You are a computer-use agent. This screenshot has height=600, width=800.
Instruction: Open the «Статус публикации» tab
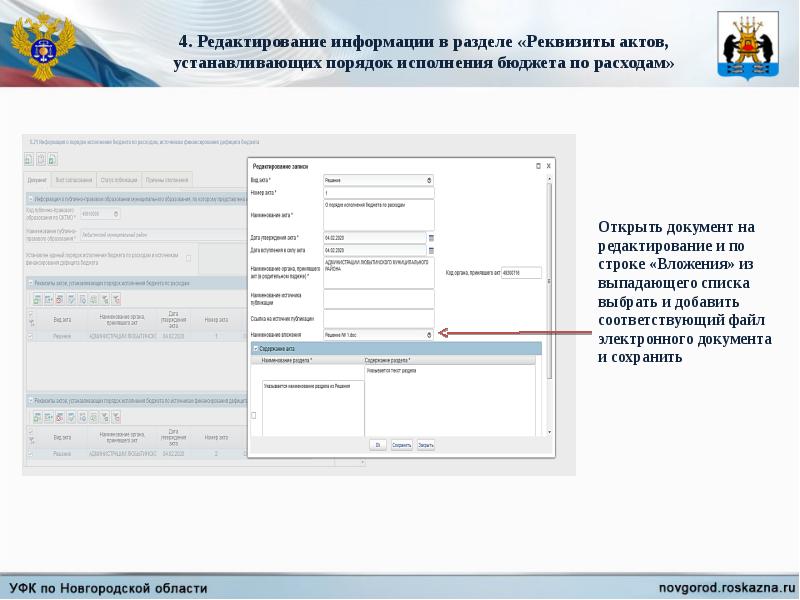[x=119, y=179]
